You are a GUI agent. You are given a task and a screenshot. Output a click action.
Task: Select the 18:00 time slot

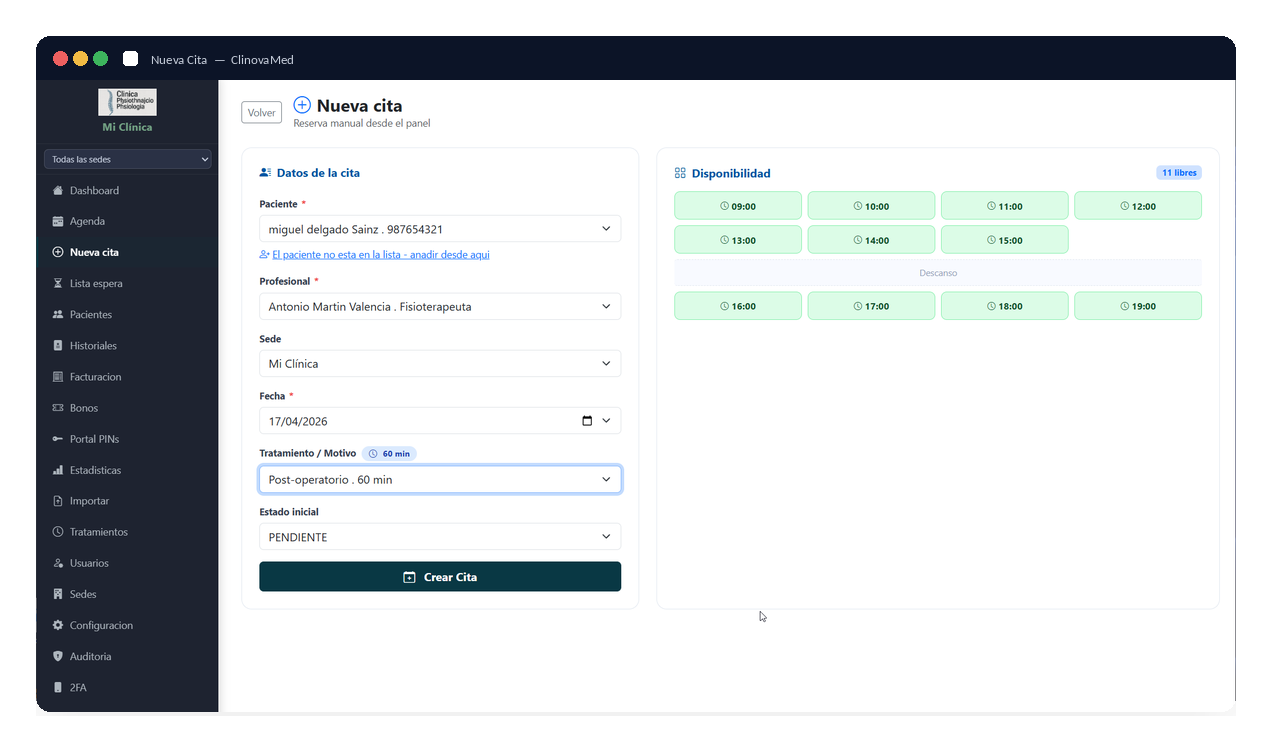1005,306
